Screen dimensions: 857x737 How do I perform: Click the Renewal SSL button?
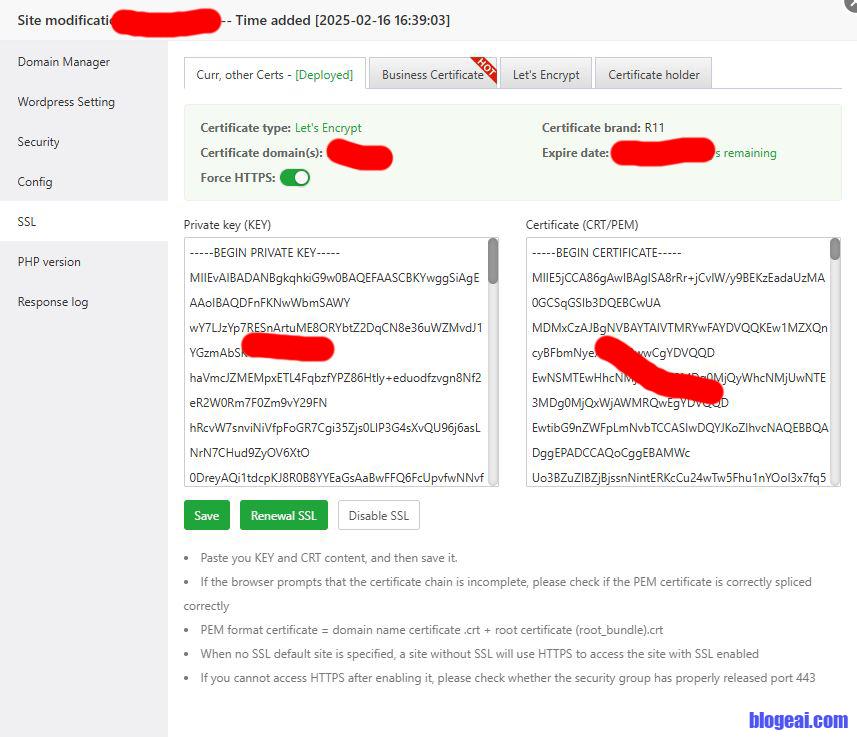click(x=284, y=516)
